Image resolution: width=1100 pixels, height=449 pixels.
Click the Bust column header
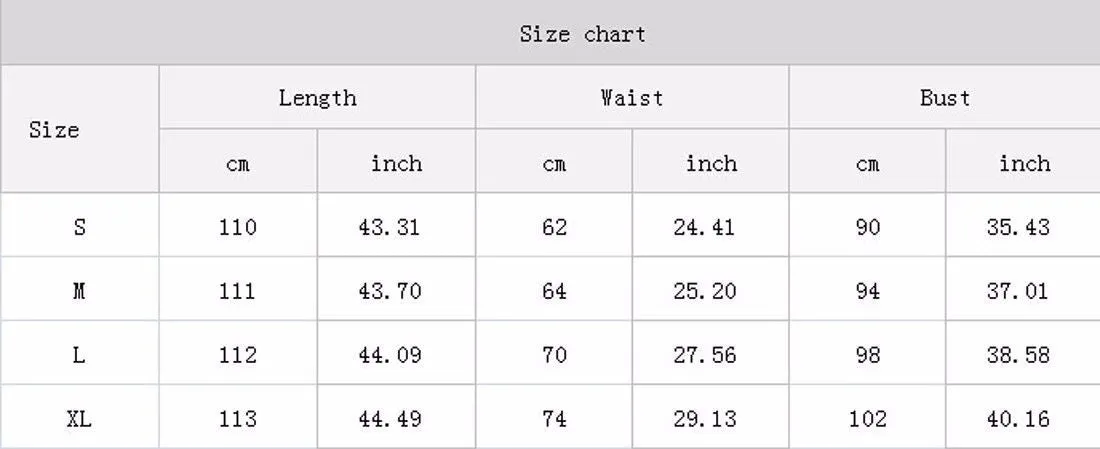(x=945, y=98)
